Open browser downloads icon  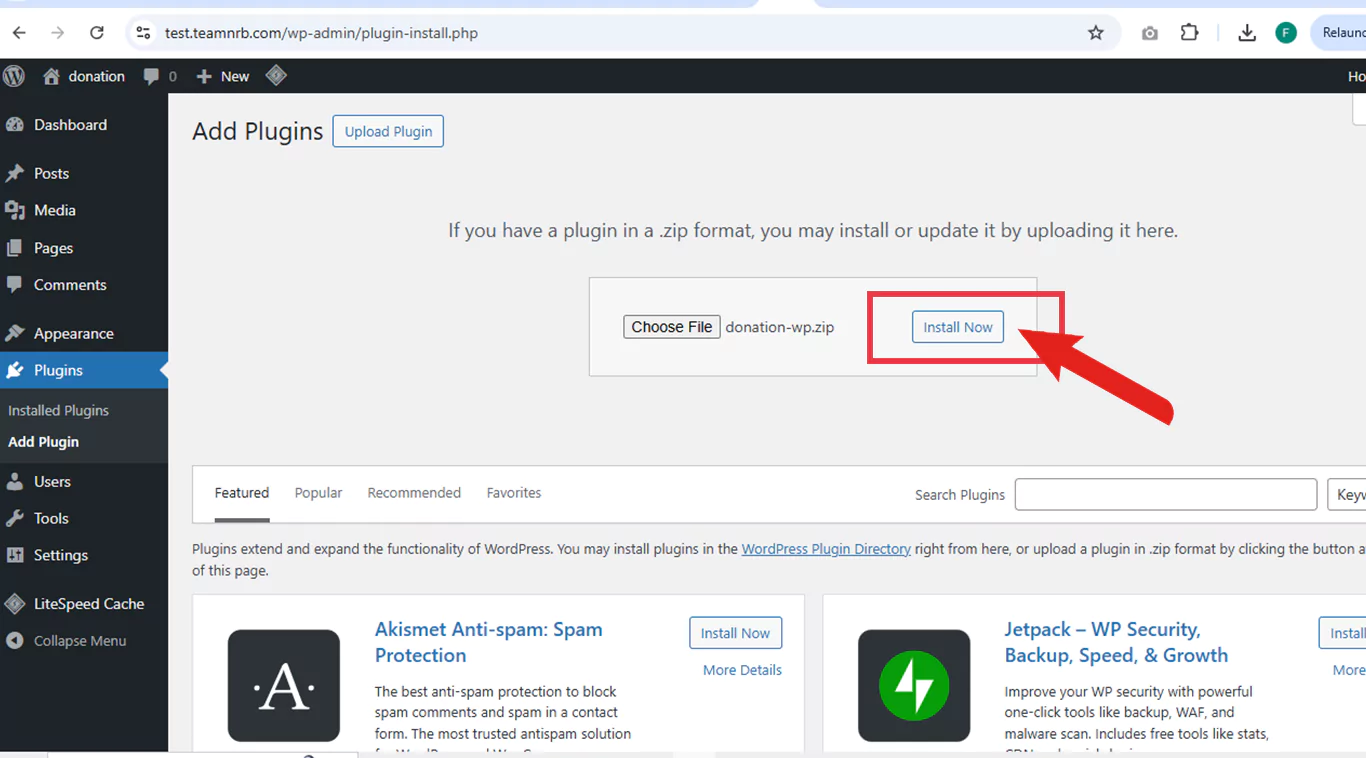tap(1246, 33)
